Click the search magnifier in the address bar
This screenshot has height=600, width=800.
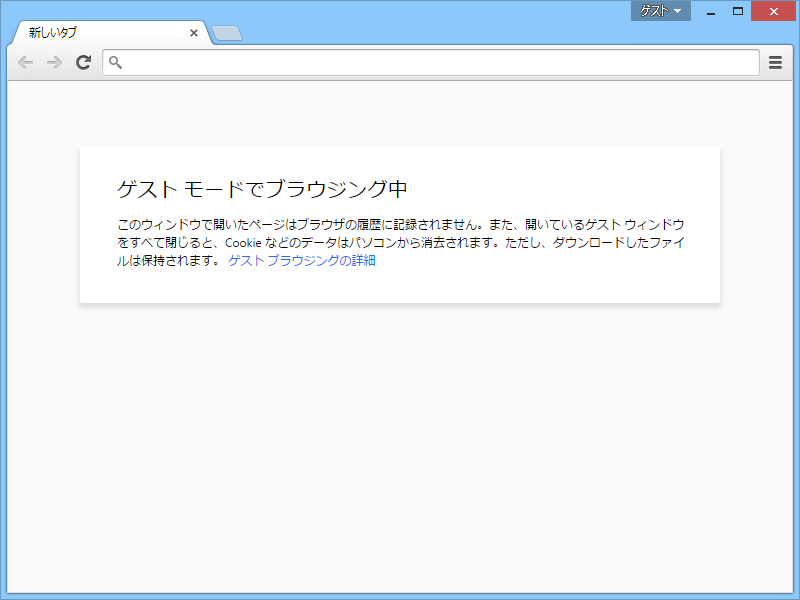point(117,62)
